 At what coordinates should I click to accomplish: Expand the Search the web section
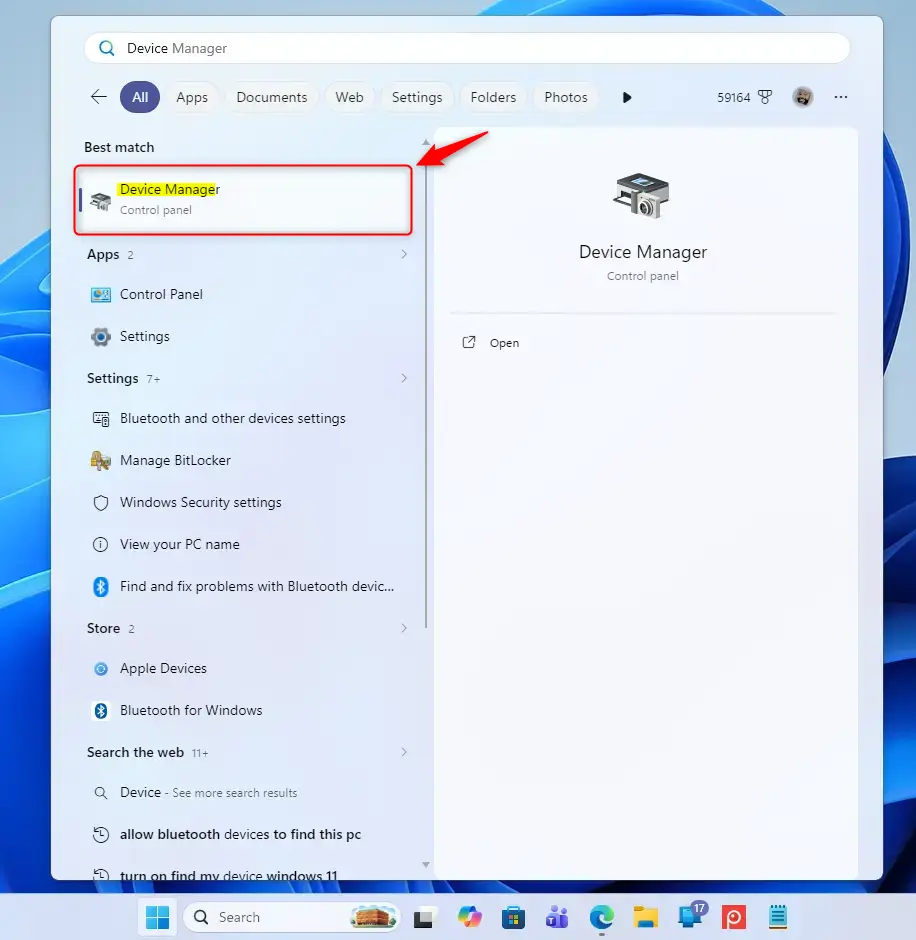[x=403, y=752]
